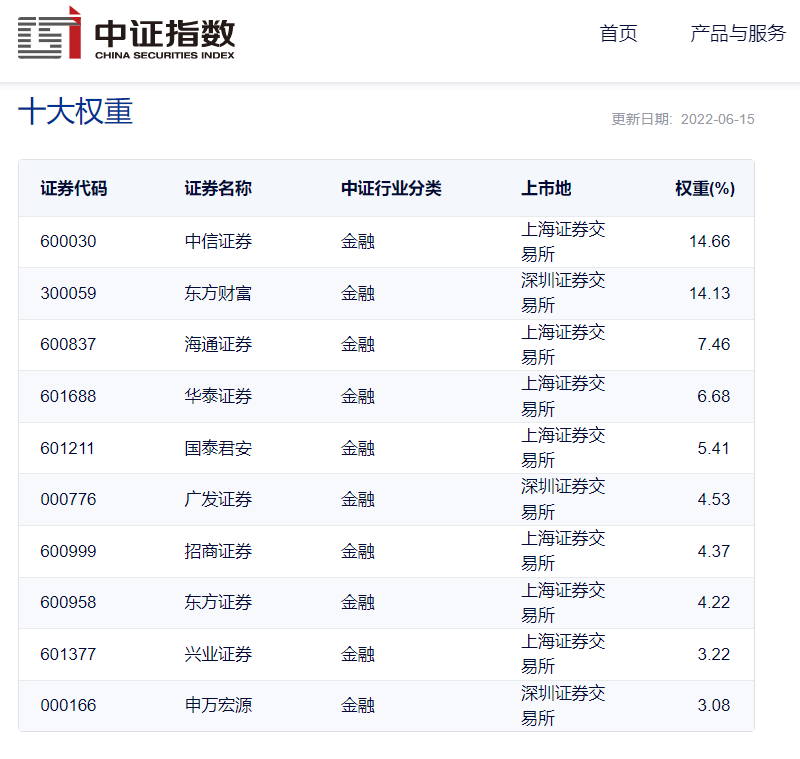The image size is (800, 759).
Task: Select stock name 东方财富
Action: [x=218, y=293]
